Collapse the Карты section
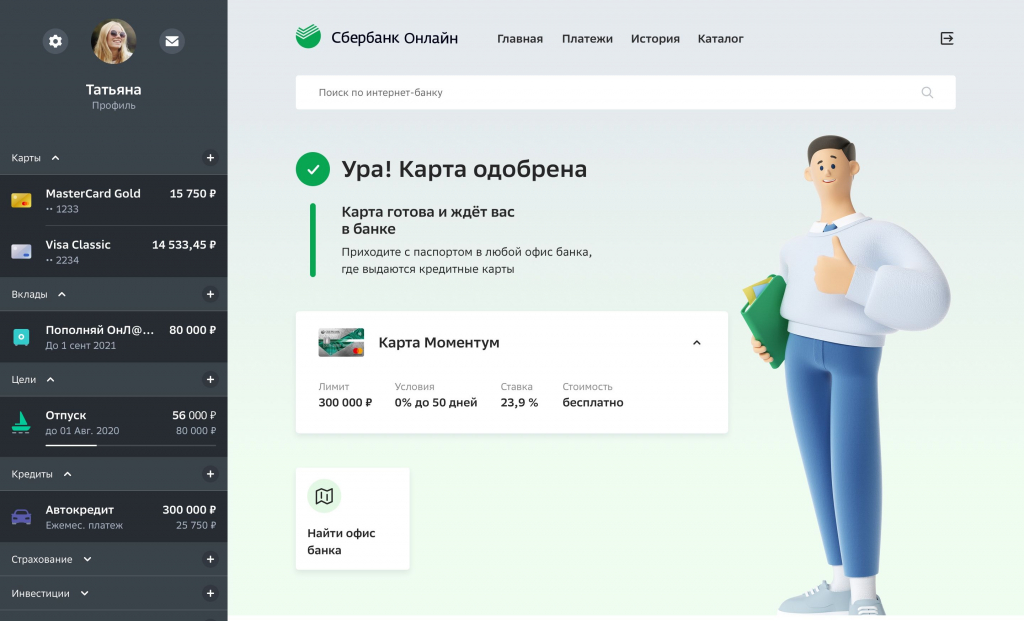Image resolution: width=1024 pixels, height=621 pixels. tap(56, 158)
